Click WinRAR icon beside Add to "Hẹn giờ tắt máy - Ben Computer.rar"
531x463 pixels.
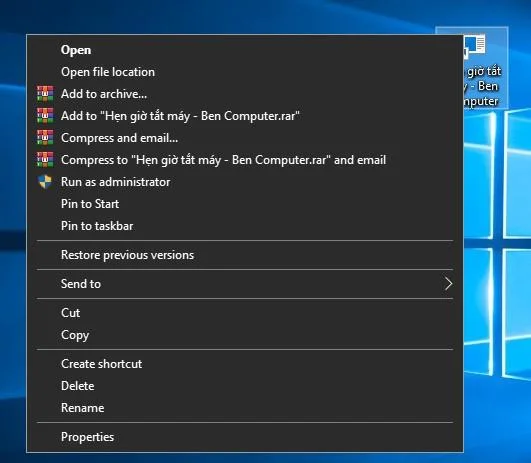pyautogui.click(x=45, y=116)
